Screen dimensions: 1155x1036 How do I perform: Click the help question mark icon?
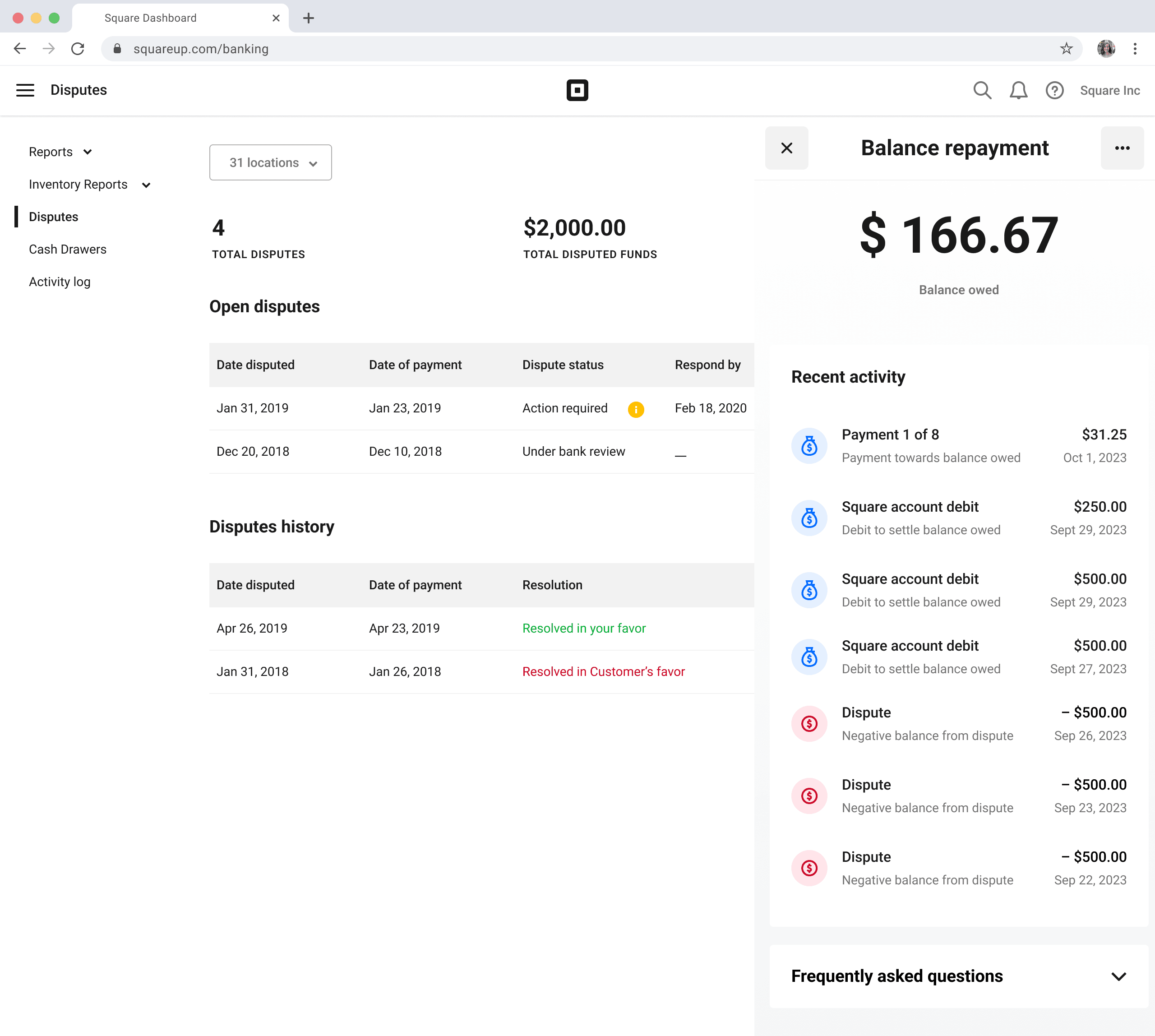(1054, 90)
